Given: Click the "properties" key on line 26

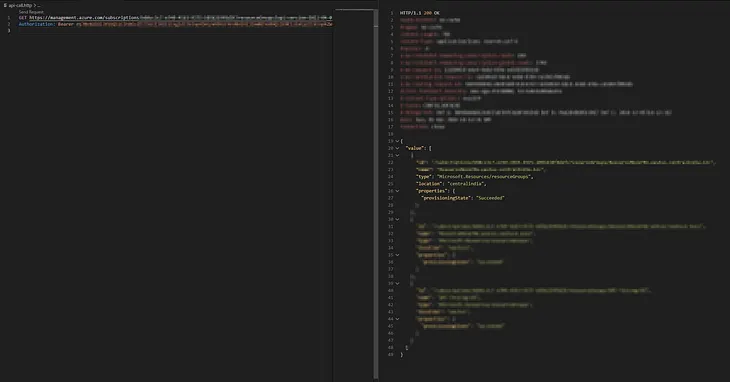Looking at the screenshot, I should coord(432,191).
